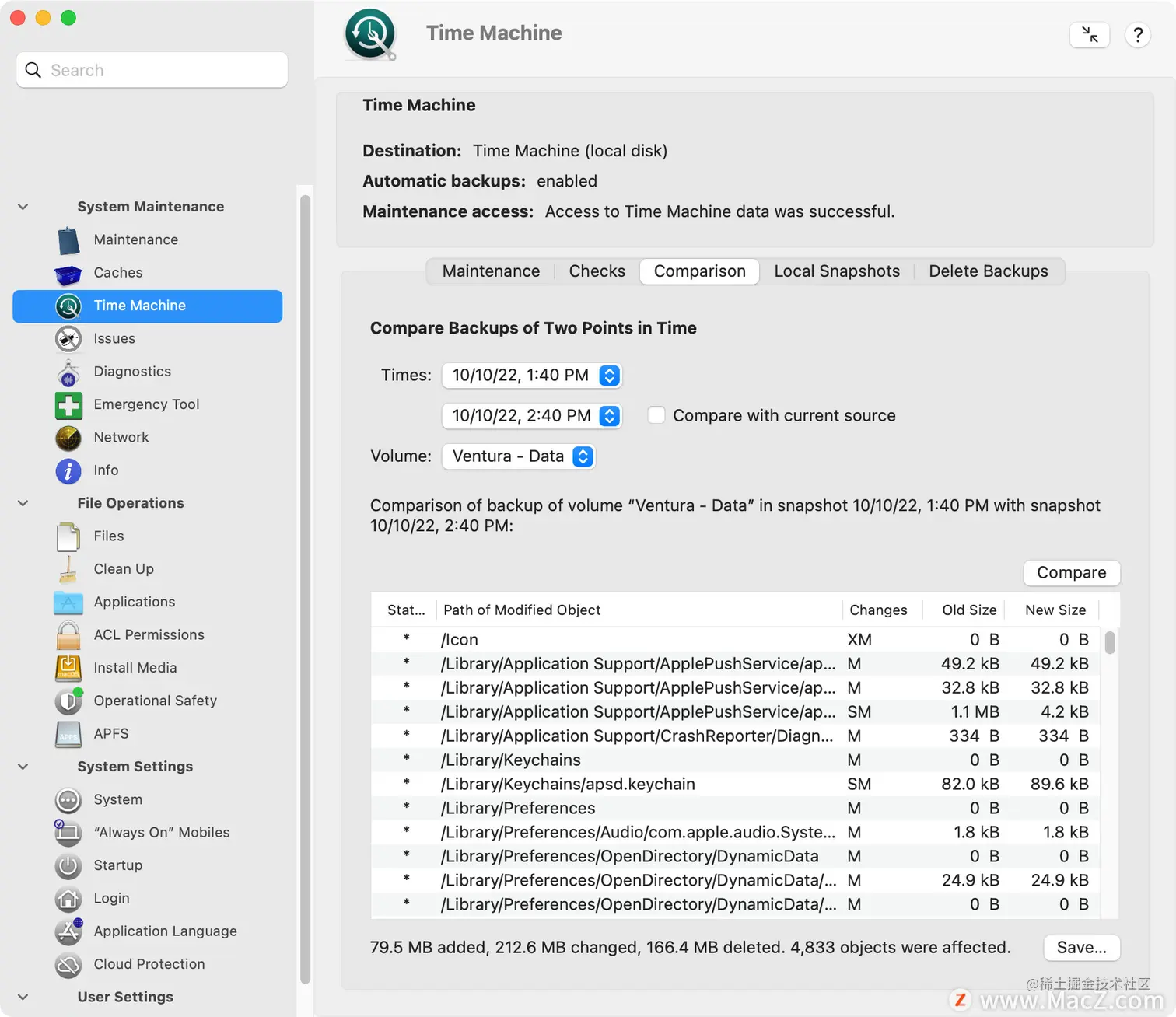
Task: Select the /Library/Preferences/OpenDirectory/DynamicData row
Action: click(736, 857)
